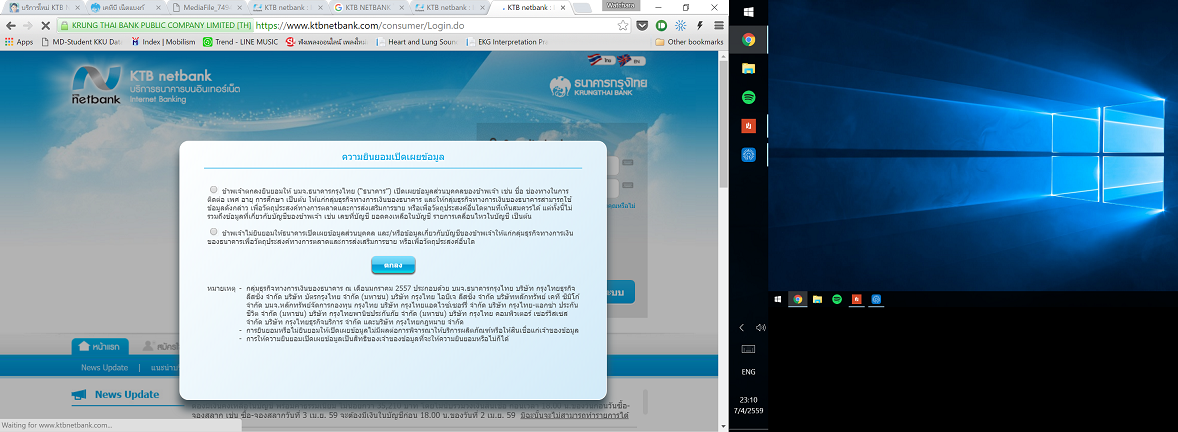Open a new tab with the tab-strip button
Screen dimensions: 1178x432
click(x=581, y=8)
